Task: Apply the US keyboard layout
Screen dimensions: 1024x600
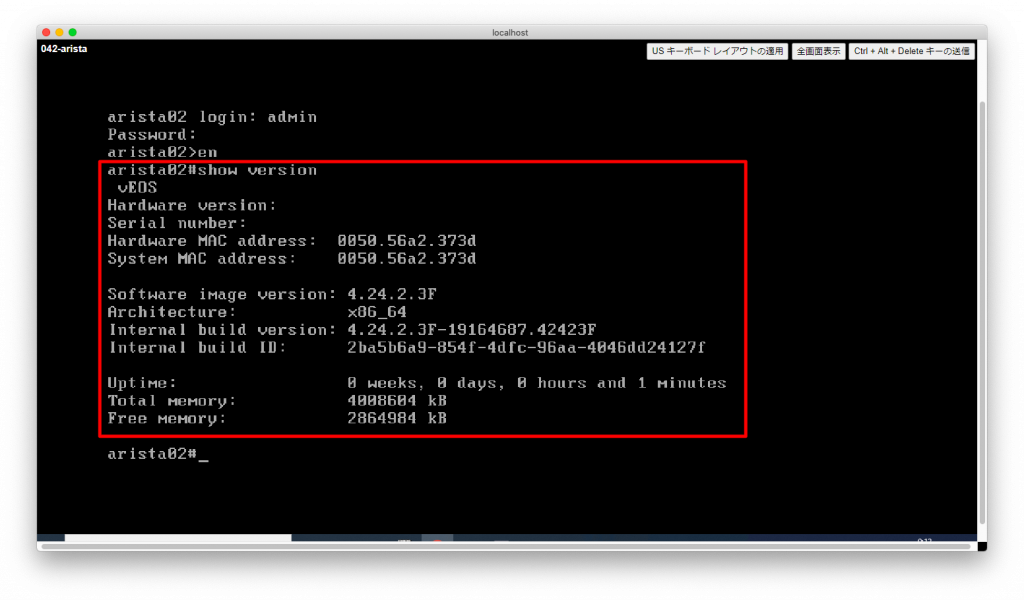Action: [718, 51]
